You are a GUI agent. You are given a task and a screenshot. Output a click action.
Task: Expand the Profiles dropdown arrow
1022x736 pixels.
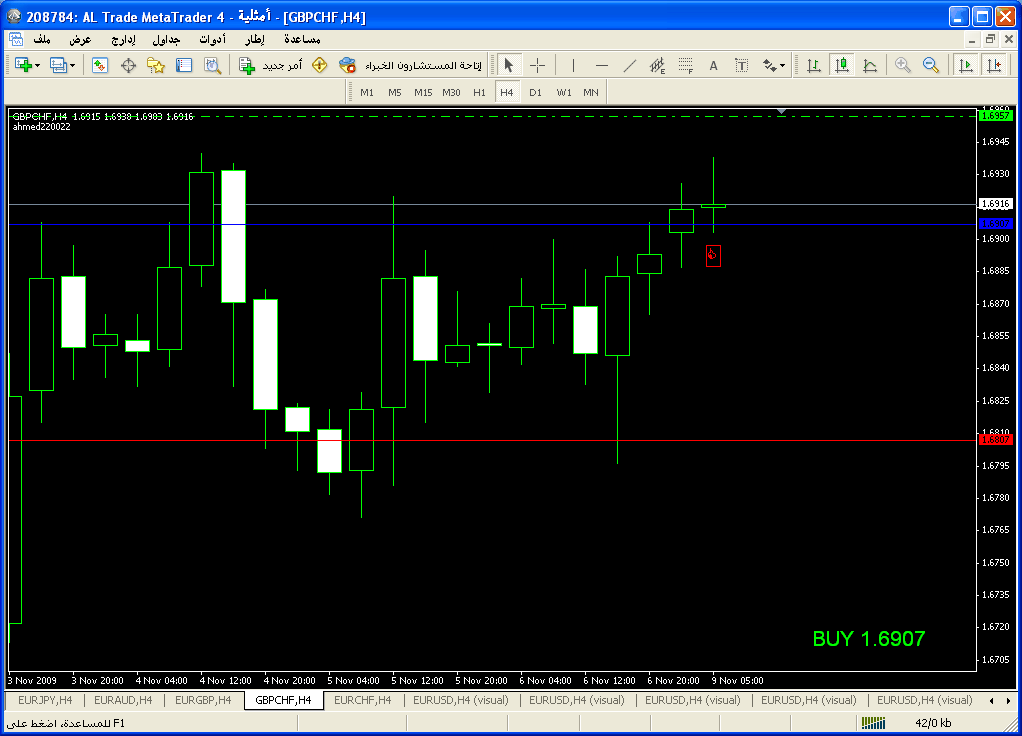pyautogui.click(x=72, y=66)
